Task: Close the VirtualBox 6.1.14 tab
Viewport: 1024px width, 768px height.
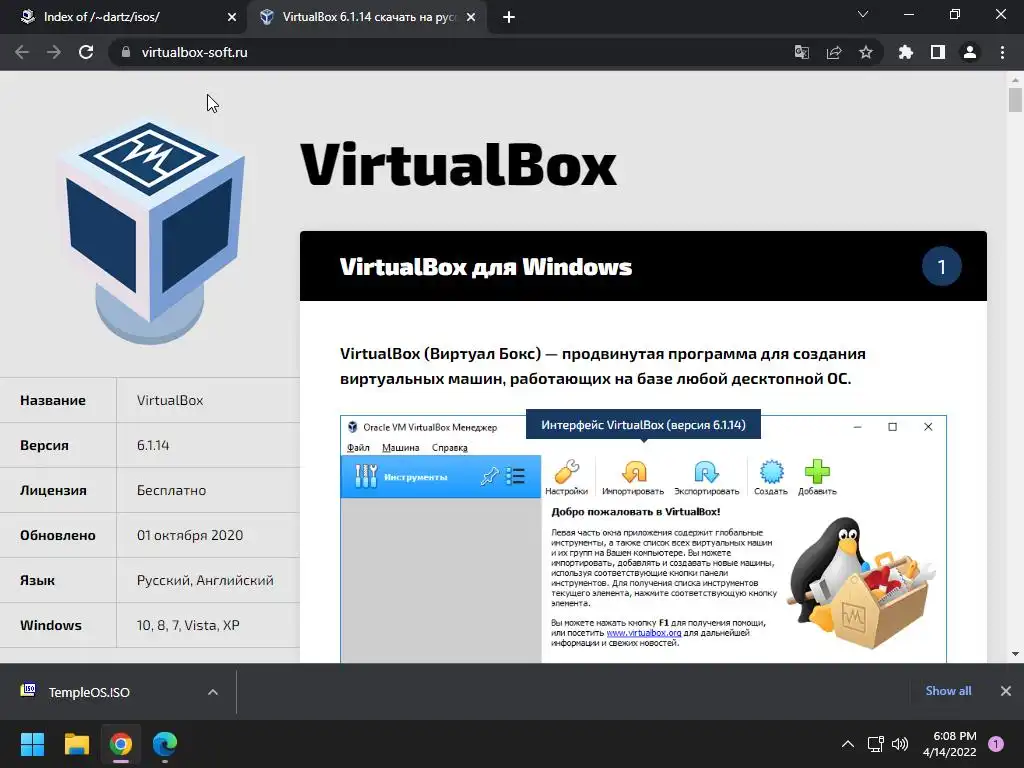Action: pos(471,18)
